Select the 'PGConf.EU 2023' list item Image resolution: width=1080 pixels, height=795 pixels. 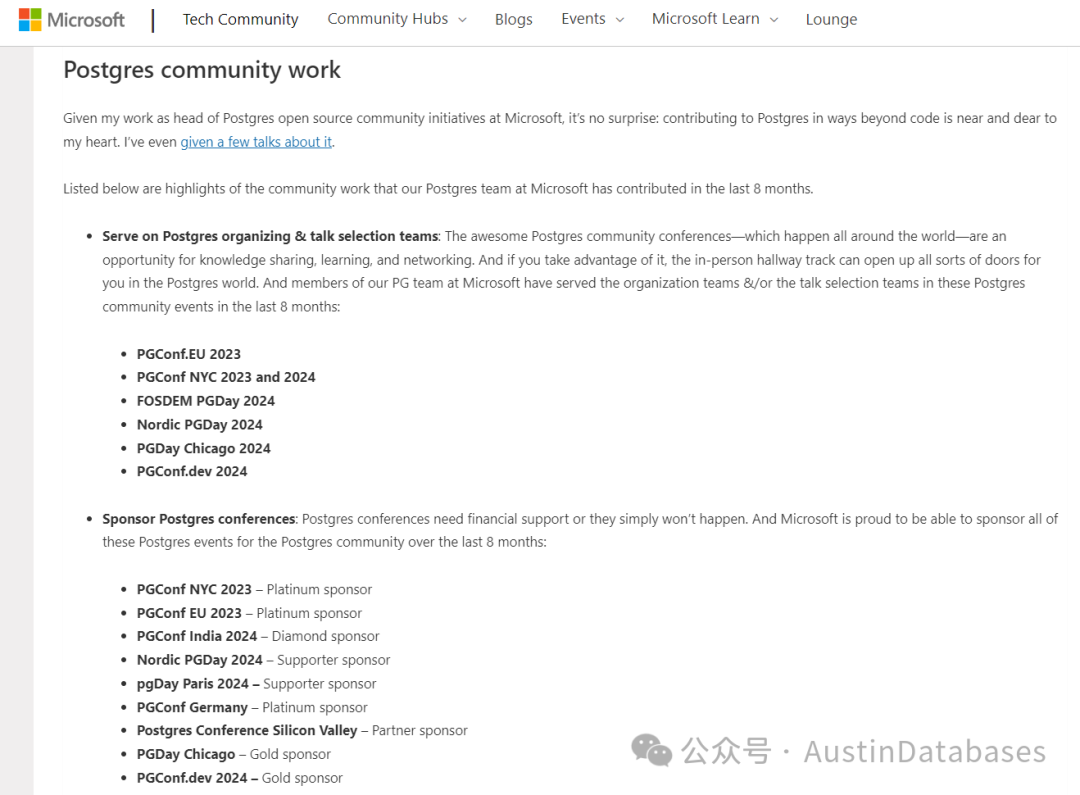[189, 354]
